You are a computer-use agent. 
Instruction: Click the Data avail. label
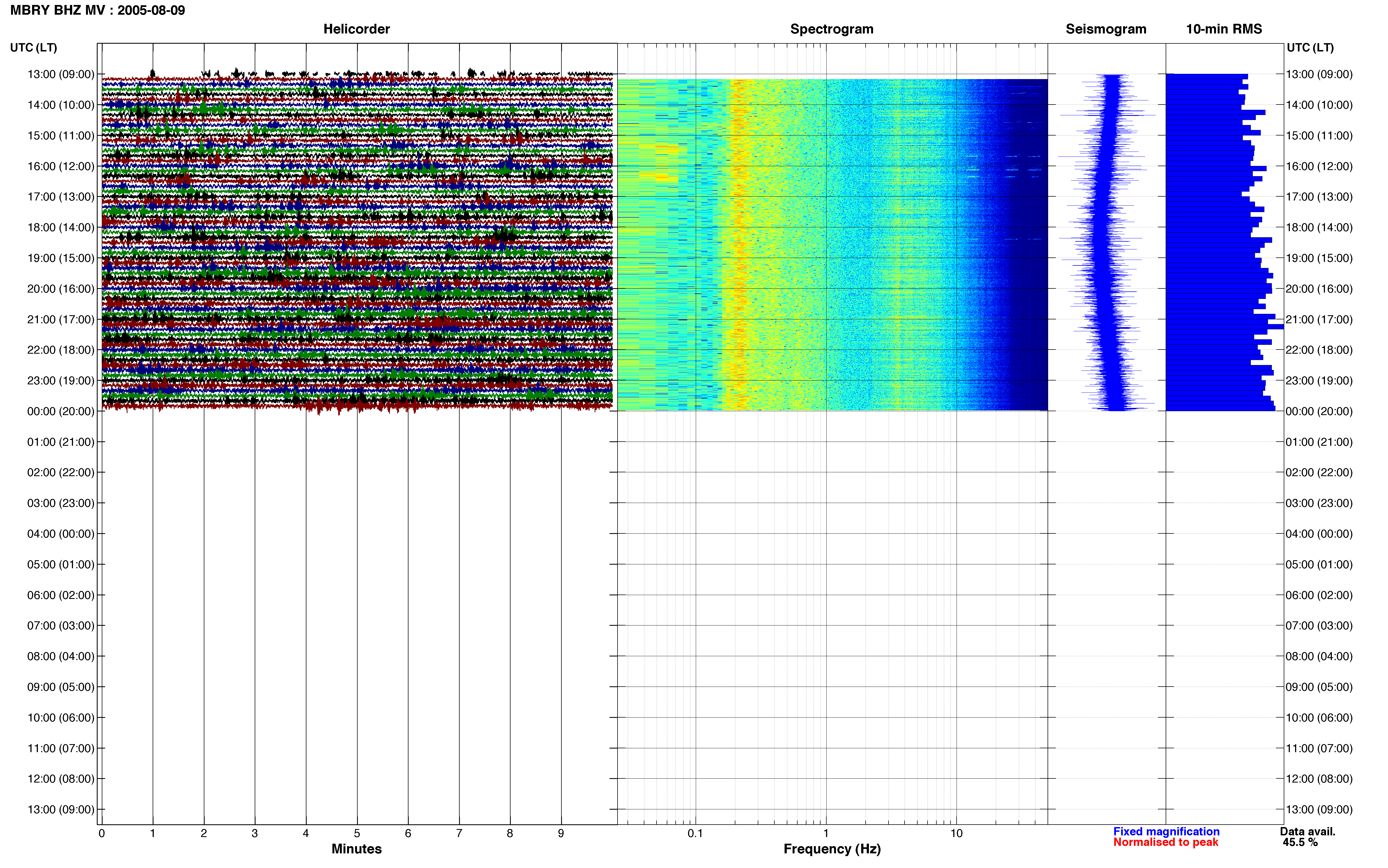point(1308,831)
